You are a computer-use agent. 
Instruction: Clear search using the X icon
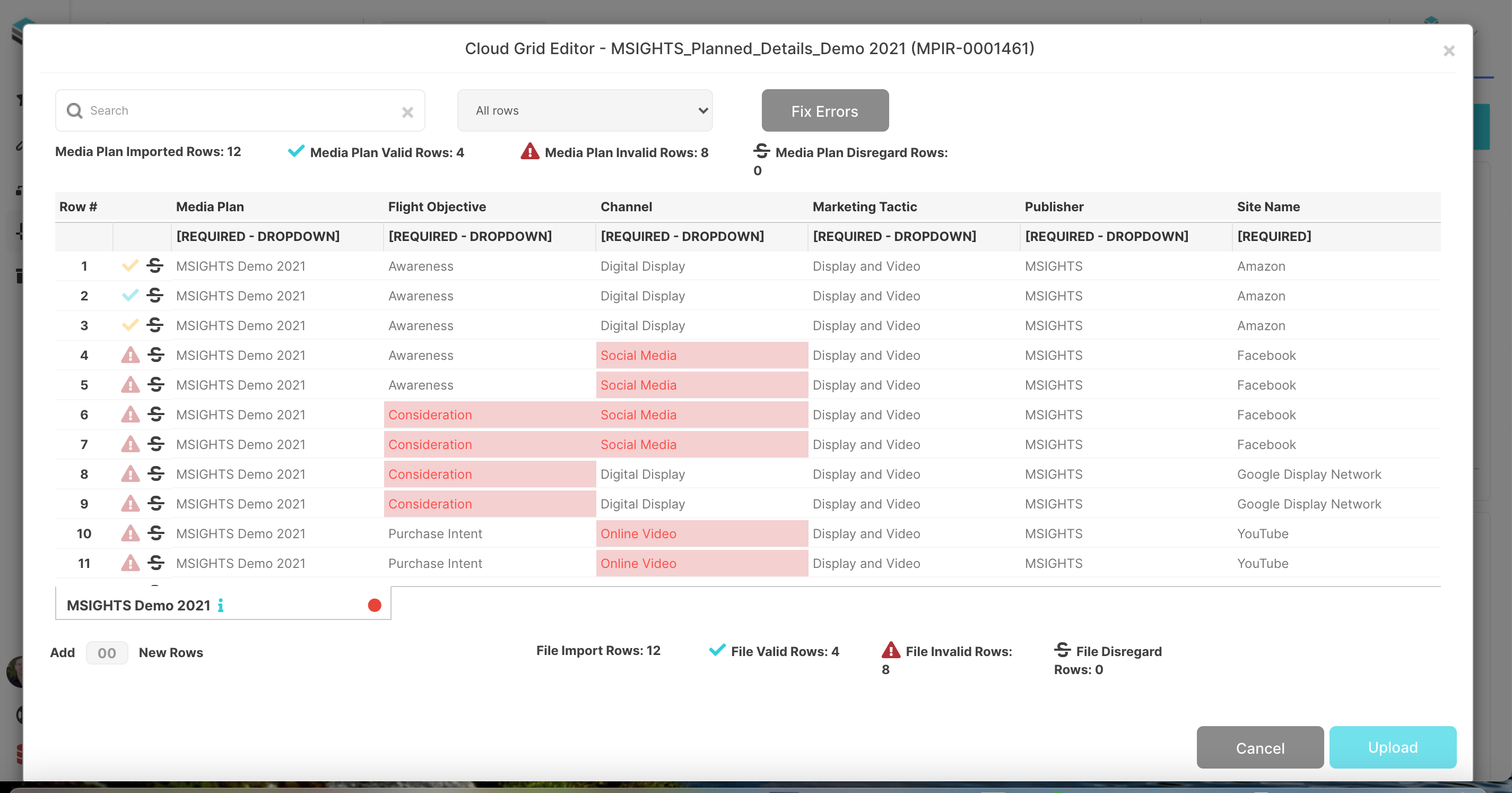point(407,111)
